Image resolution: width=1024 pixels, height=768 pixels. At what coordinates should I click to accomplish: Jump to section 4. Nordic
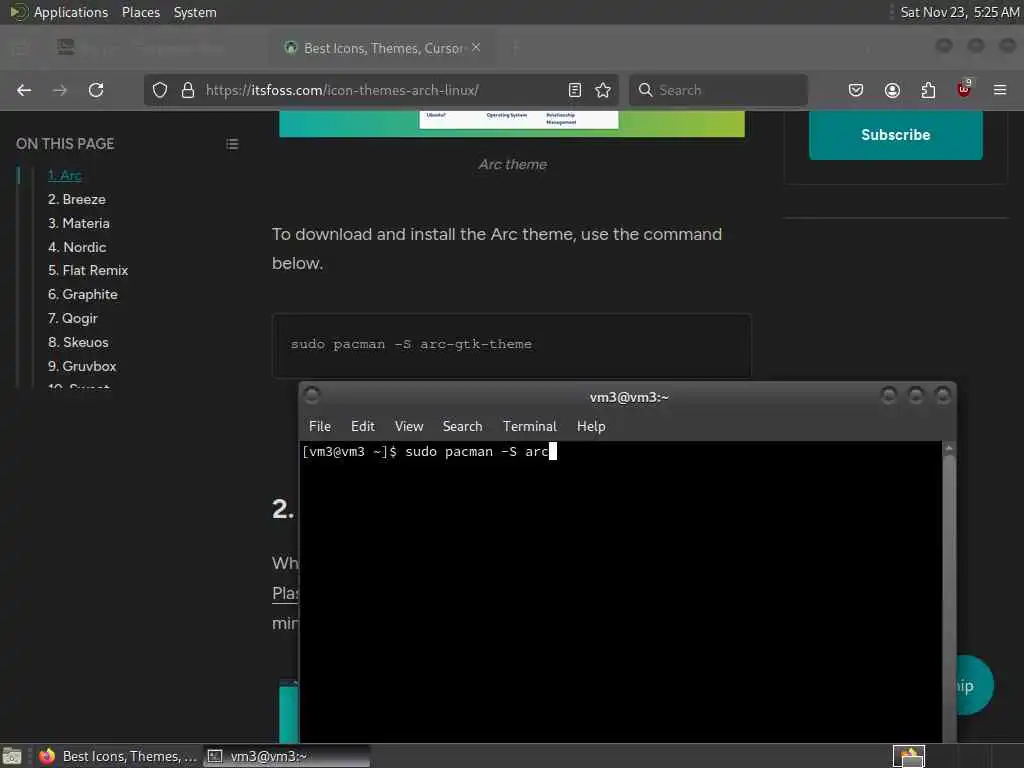click(x=77, y=247)
